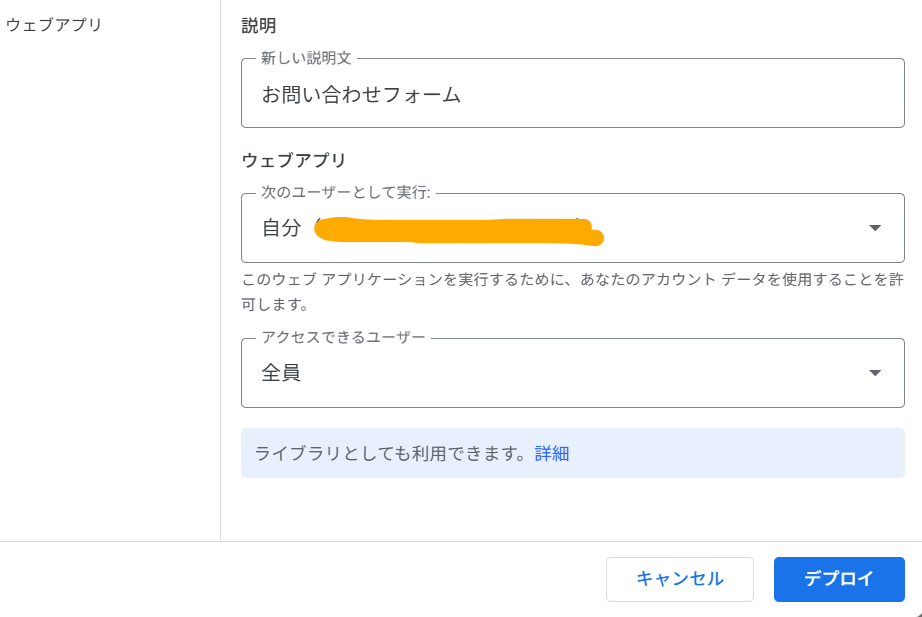Expand the 次のユーザーとして実行 arrow icon
Image resolution: width=922 pixels, height=617 pixels.
(875, 228)
